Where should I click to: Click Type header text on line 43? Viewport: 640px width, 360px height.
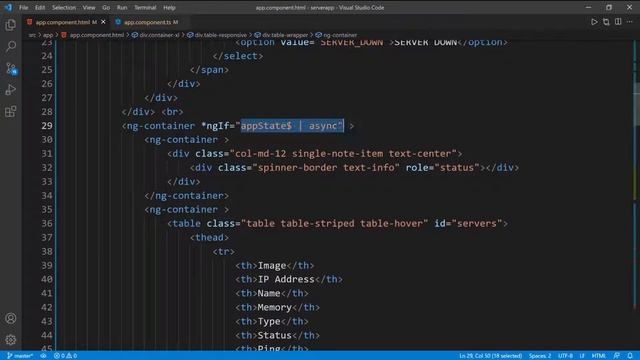269,321
